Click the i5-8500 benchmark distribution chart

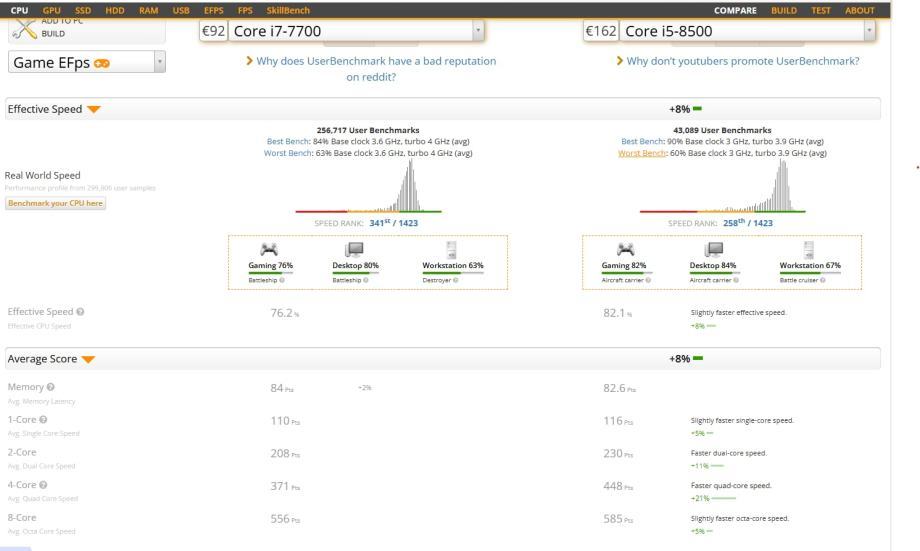point(723,186)
